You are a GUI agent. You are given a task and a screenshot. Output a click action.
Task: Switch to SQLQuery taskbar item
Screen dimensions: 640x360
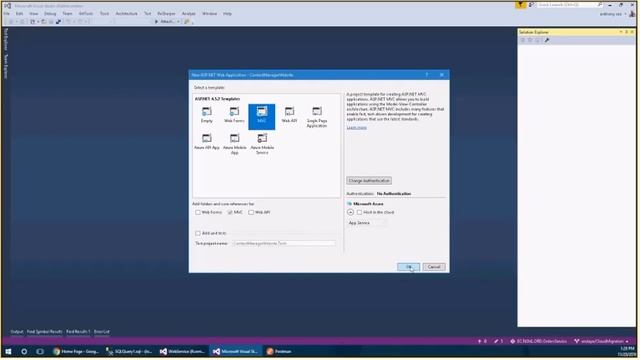(x=129, y=351)
